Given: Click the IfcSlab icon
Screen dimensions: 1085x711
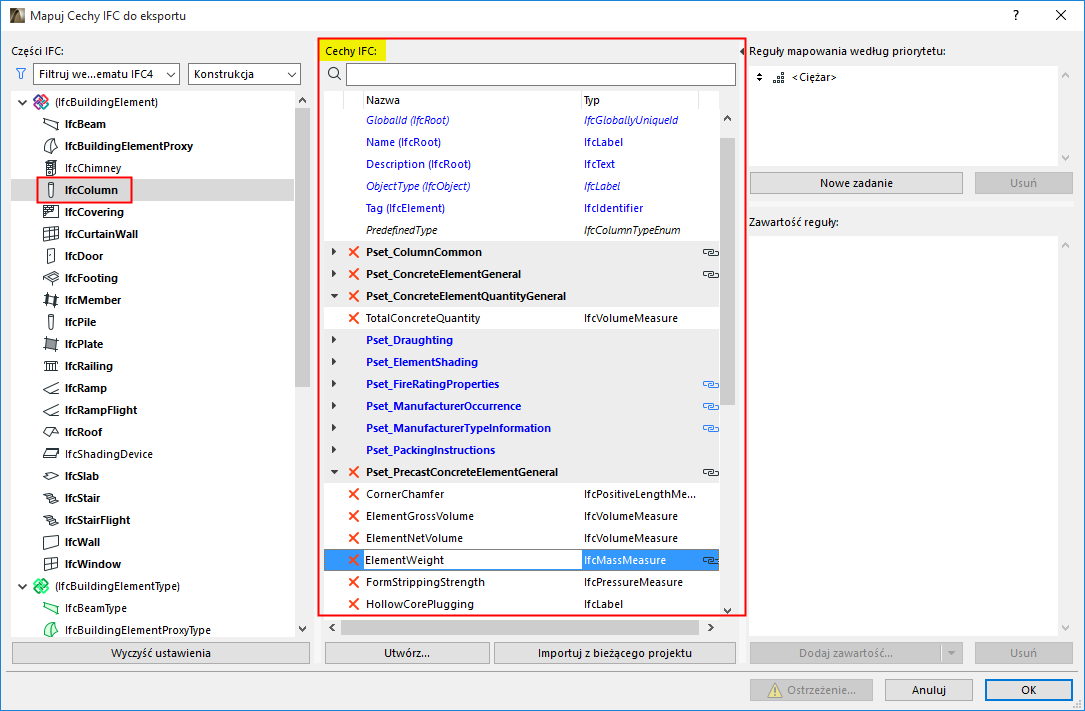Looking at the screenshot, I should click(x=51, y=476).
